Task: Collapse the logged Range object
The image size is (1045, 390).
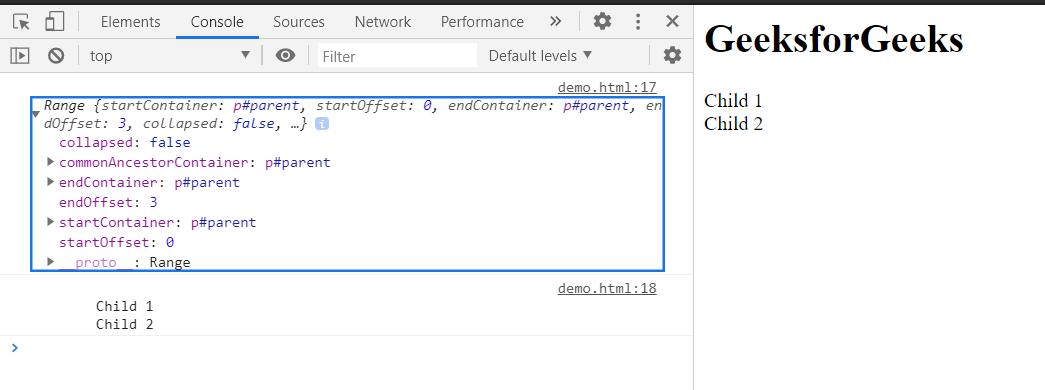Action: [36, 114]
